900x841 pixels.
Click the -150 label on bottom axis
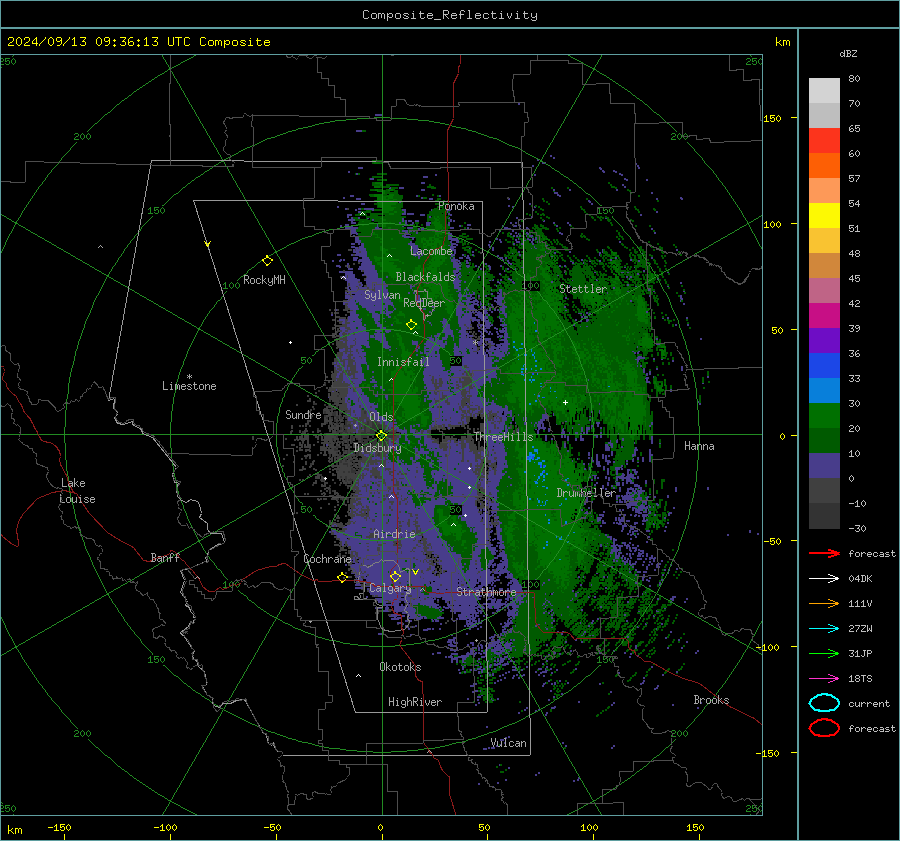click(x=59, y=828)
